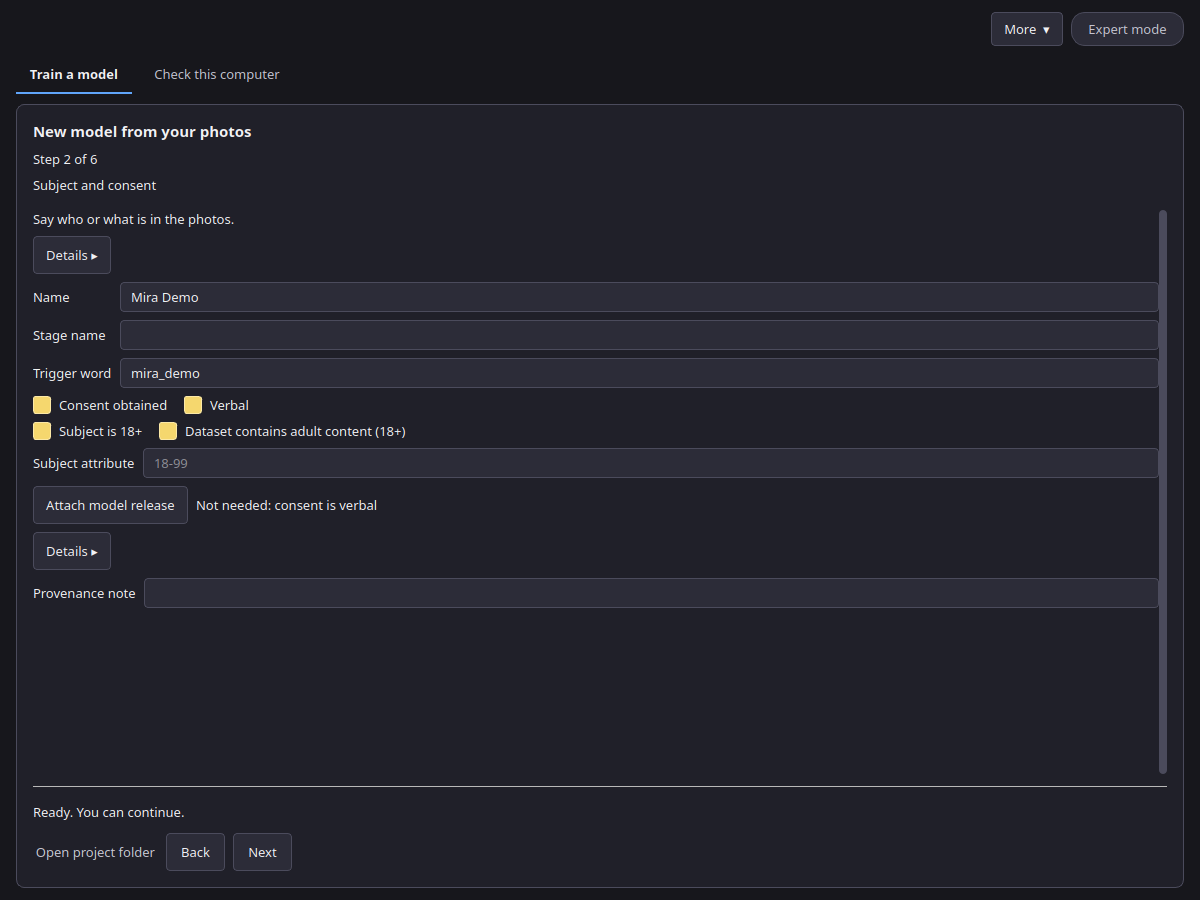Viewport: 1200px width, 900px height.
Task: Open the Check this computer tab
Action: coord(217,75)
